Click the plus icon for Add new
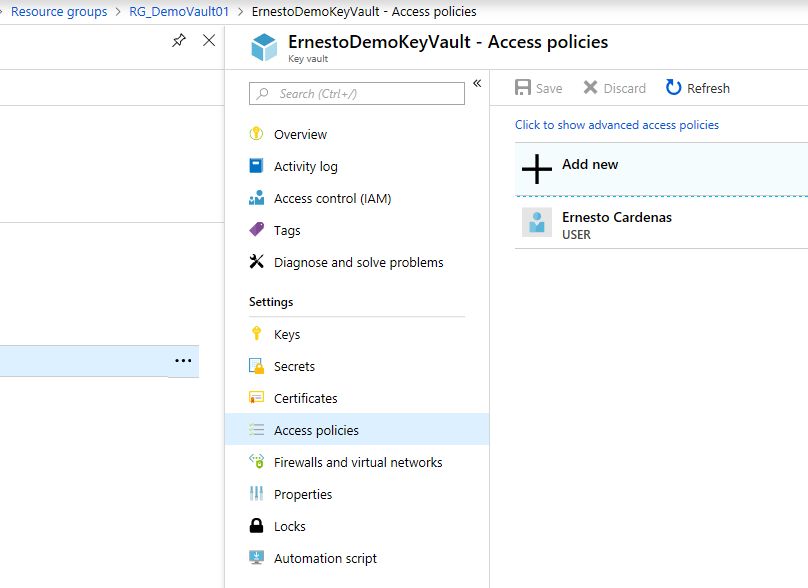 pos(537,169)
